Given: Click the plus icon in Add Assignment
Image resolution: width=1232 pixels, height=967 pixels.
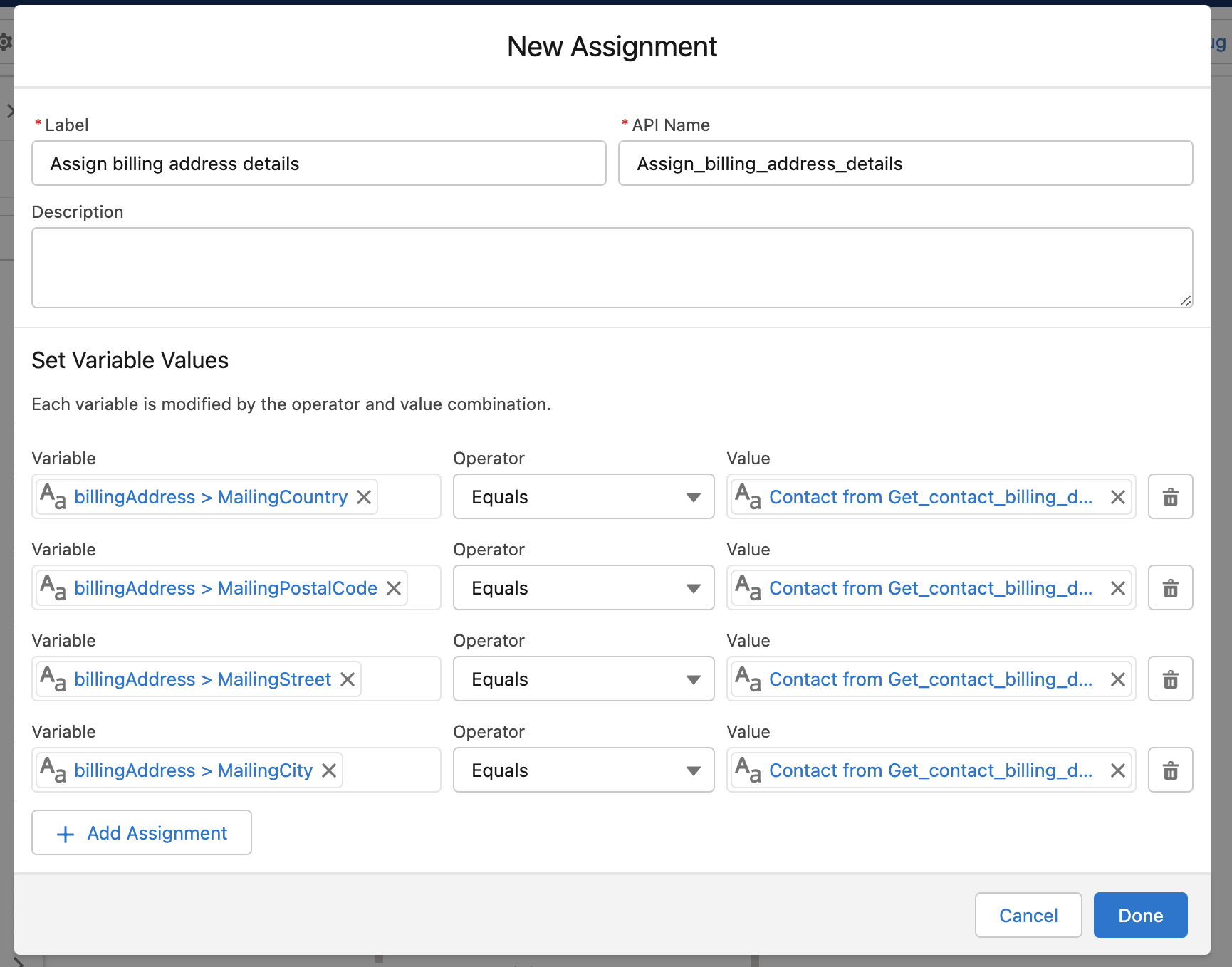Looking at the screenshot, I should (66, 834).
